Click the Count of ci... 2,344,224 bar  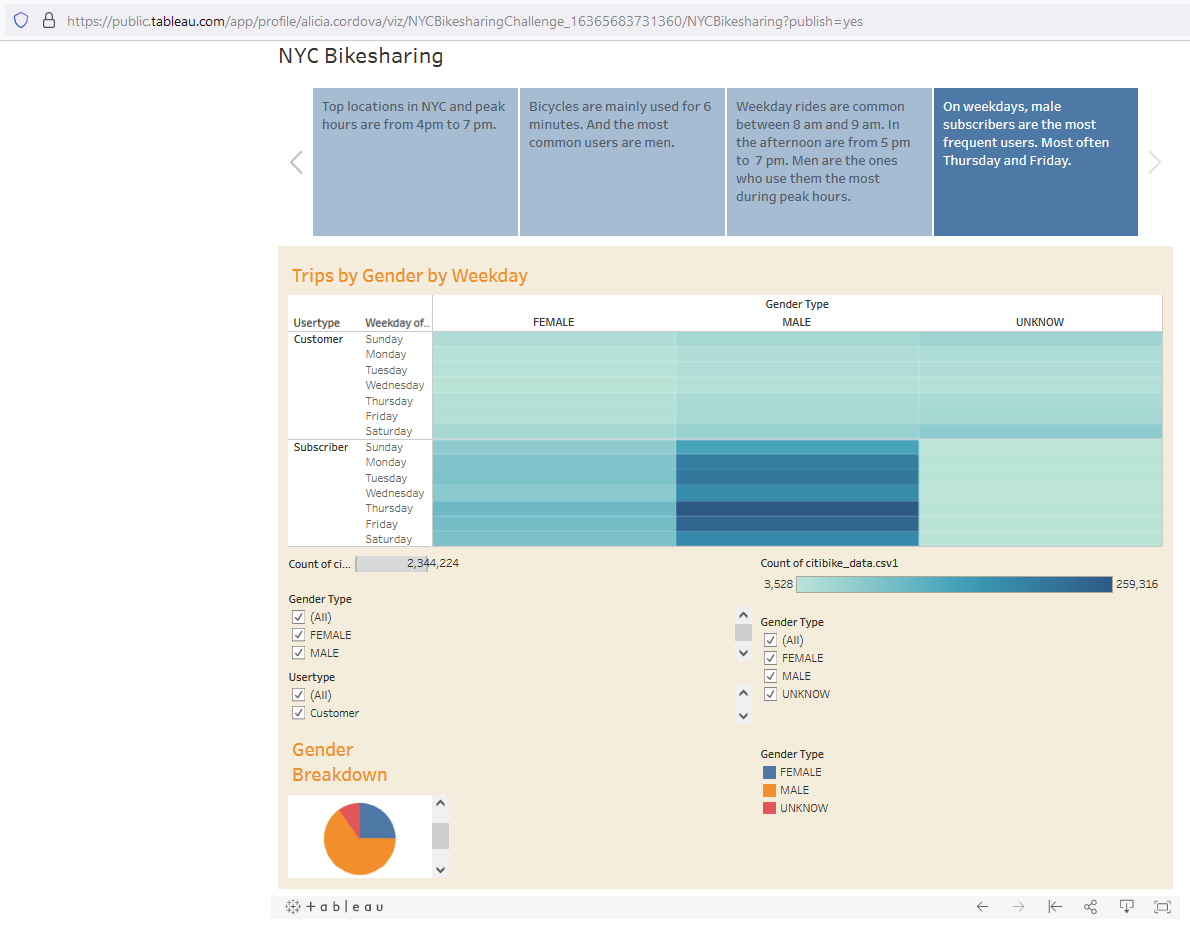392,564
